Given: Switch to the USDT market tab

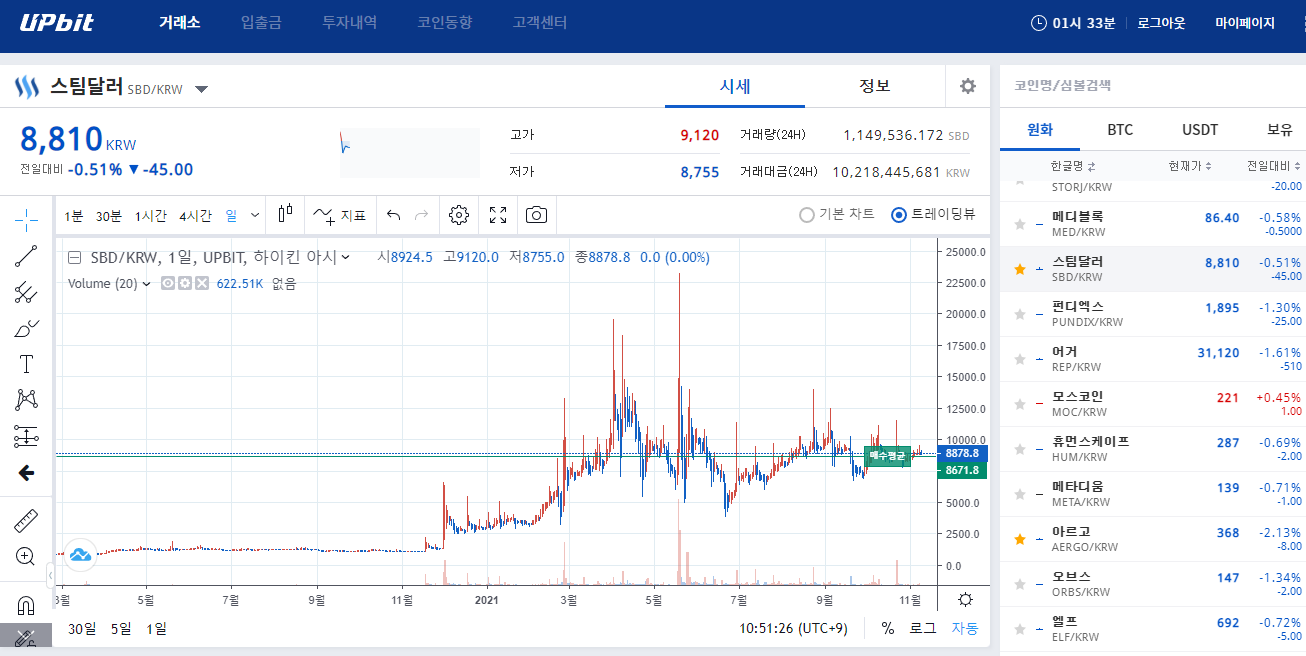Looking at the screenshot, I should [x=1200, y=130].
